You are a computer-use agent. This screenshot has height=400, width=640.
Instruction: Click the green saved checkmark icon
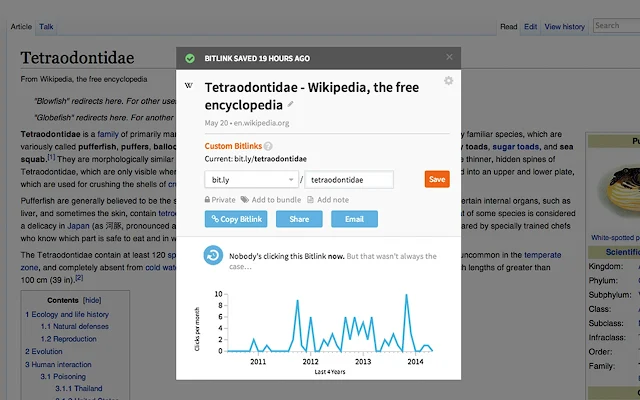(190, 58)
